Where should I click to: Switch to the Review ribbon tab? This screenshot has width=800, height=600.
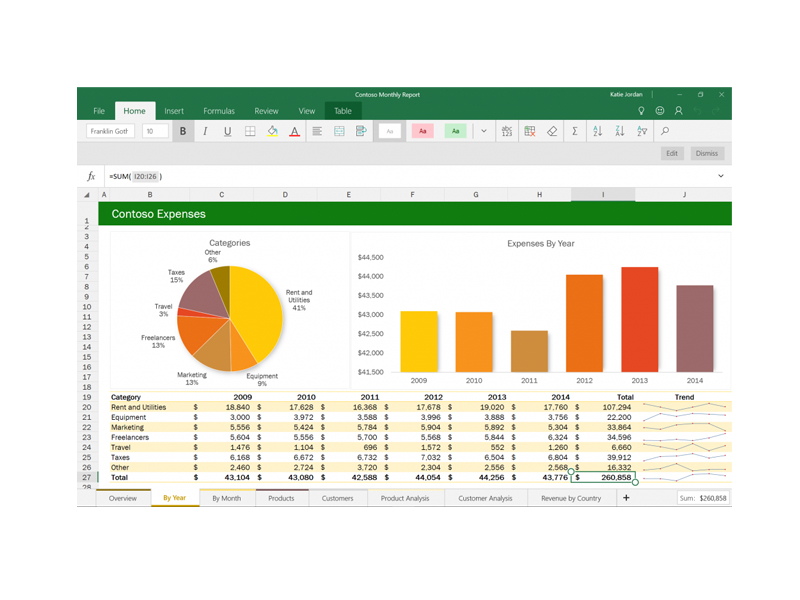tap(266, 111)
